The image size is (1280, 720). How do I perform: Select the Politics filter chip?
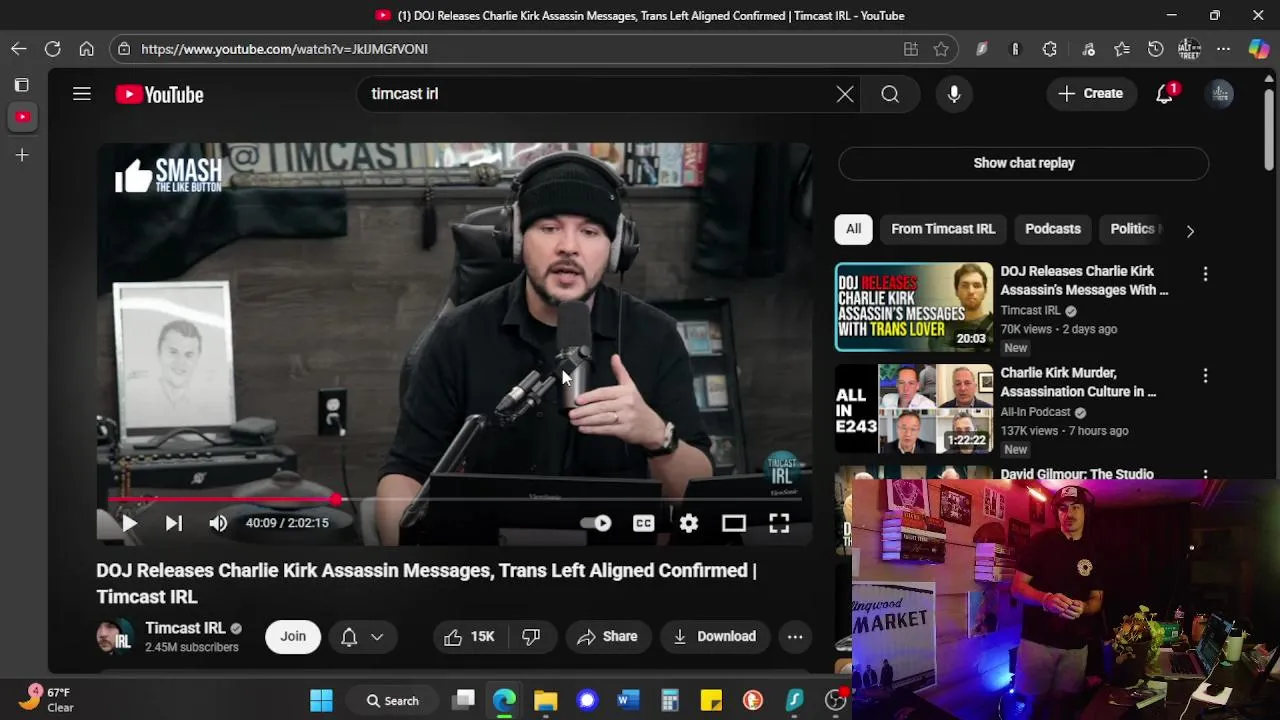click(x=1132, y=229)
